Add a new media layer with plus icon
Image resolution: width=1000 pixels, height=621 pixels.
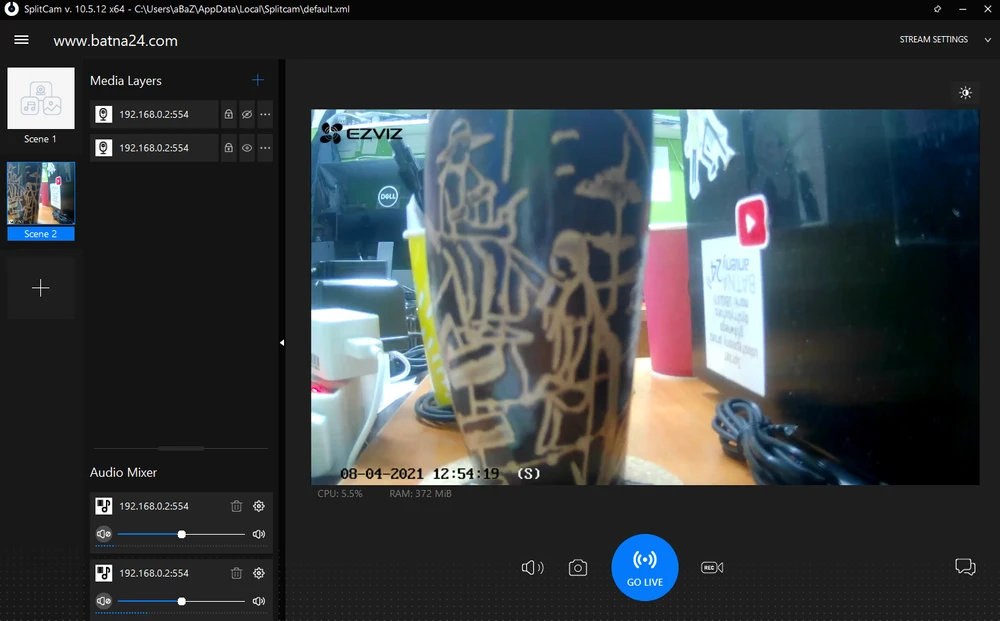(x=258, y=80)
